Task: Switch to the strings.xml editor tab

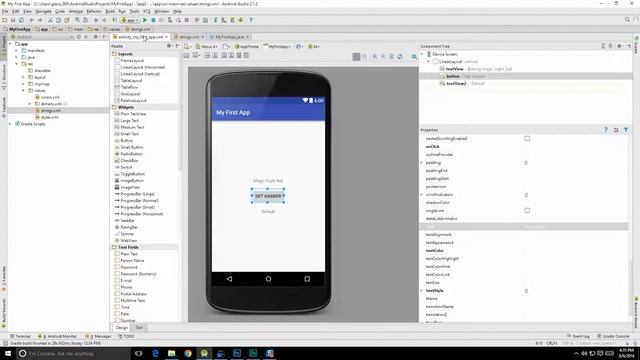Action: [189, 37]
